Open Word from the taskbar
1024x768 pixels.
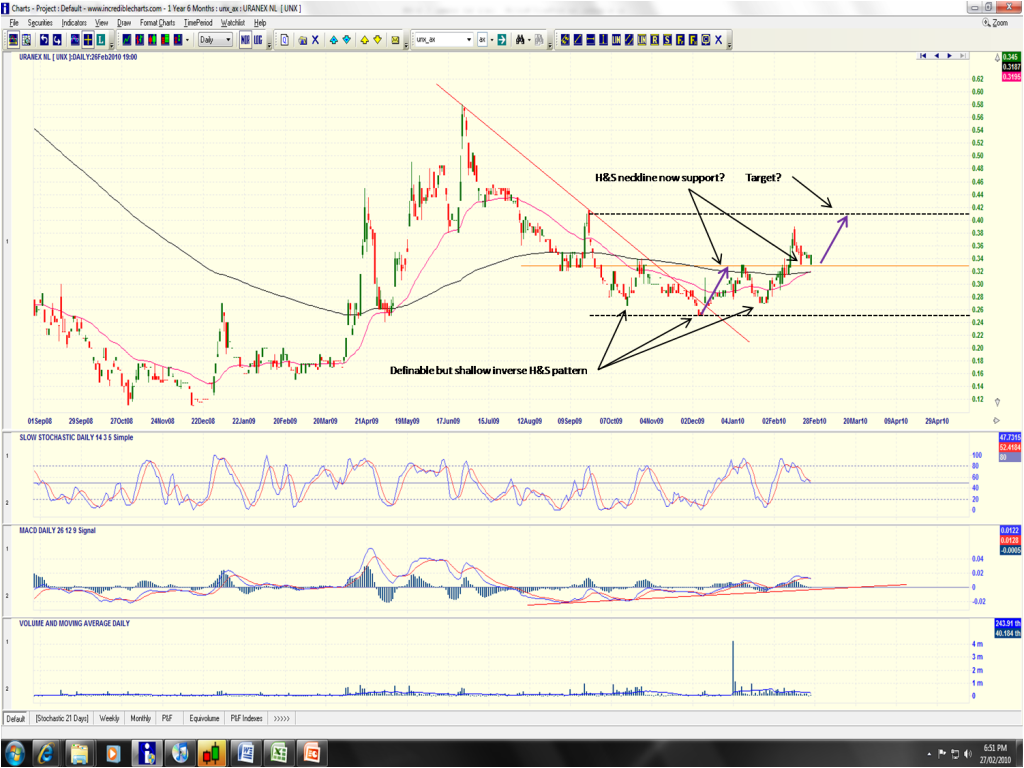pos(247,753)
